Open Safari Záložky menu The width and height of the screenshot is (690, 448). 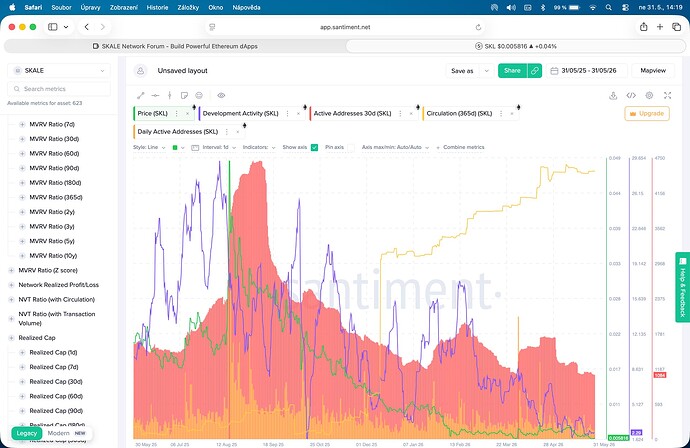pyautogui.click(x=188, y=7)
